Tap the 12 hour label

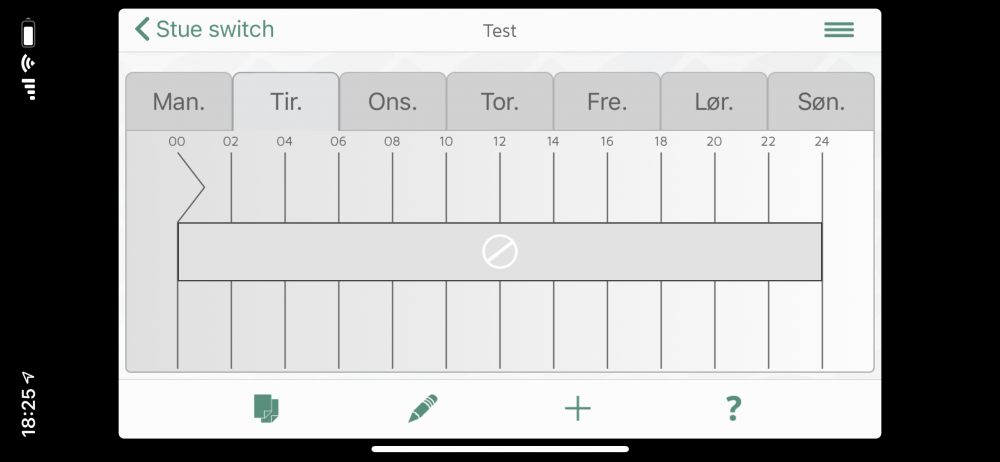point(499,142)
